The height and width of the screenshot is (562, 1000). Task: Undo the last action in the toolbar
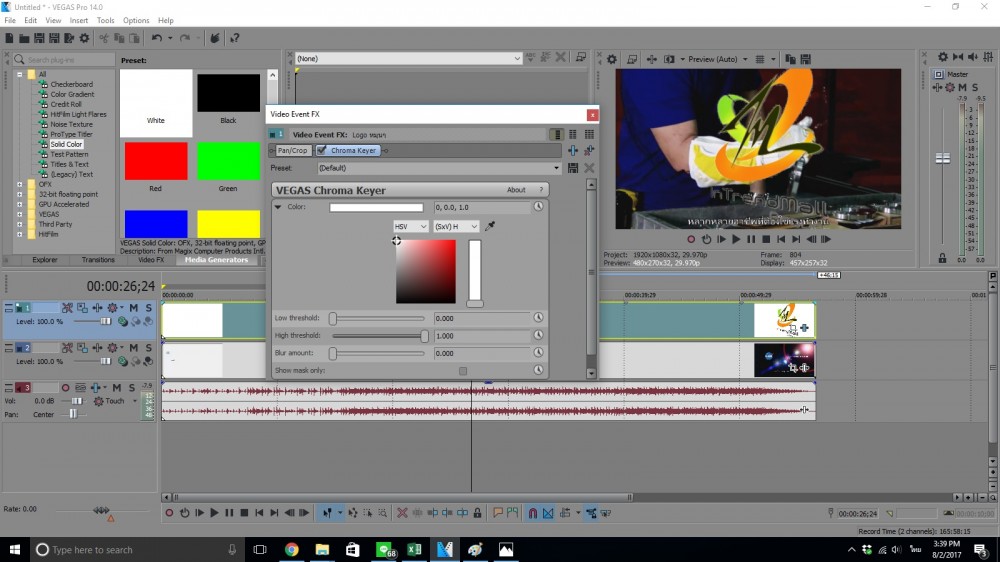pos(156,38)
